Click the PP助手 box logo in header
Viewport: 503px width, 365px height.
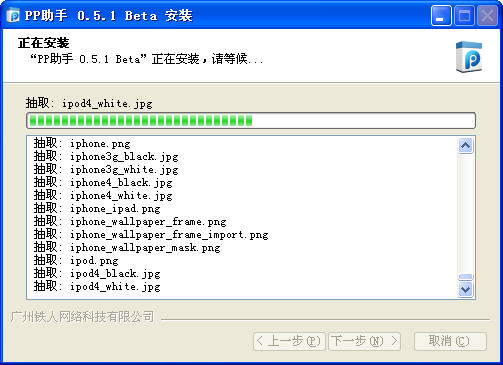tap(469, 57)
